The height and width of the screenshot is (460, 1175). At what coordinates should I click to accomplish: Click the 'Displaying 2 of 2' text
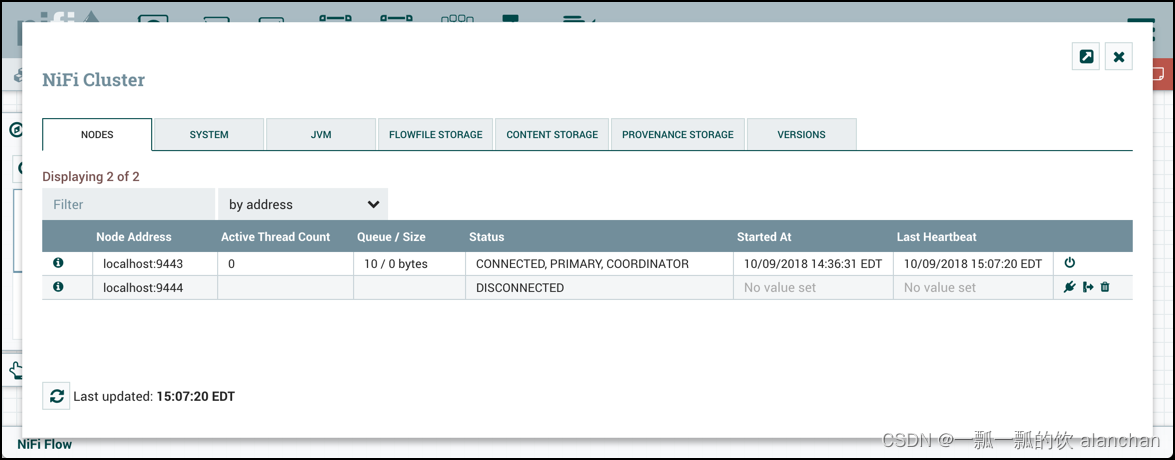91,177
